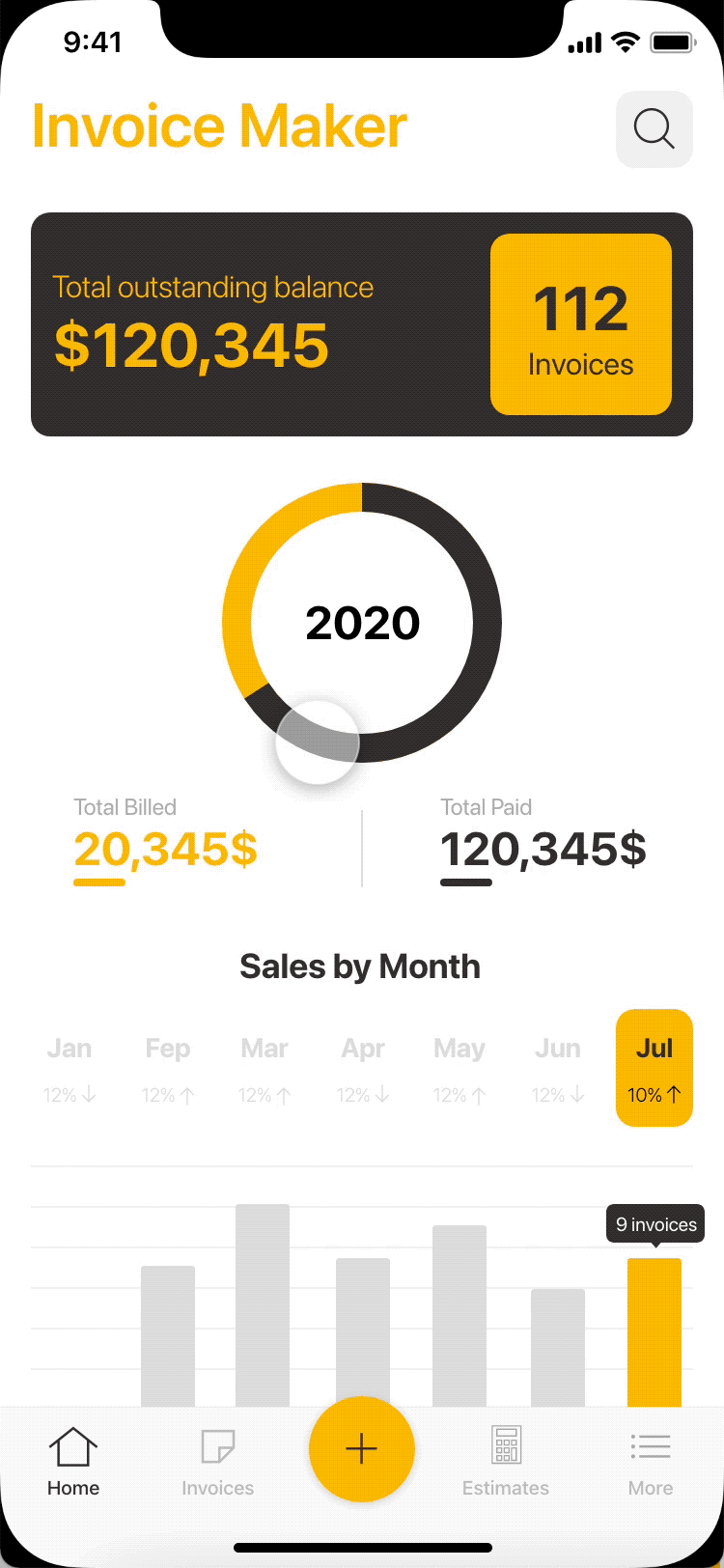The image size is (724, 1568).
Task: Tap the Total Billed amount
Action: (x=166, y=850)
